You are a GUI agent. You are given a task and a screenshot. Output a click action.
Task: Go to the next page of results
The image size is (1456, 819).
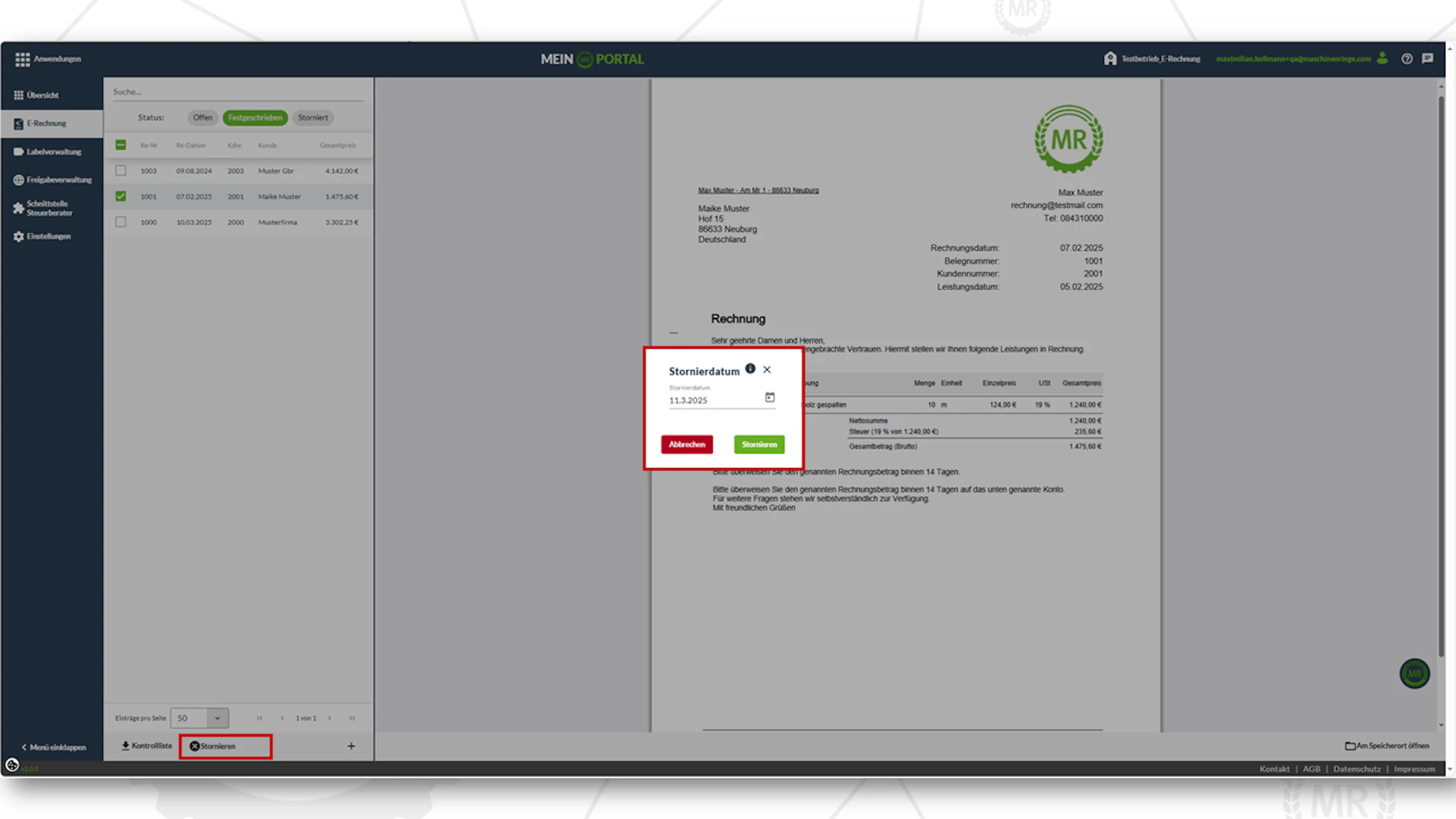(329, 718)
